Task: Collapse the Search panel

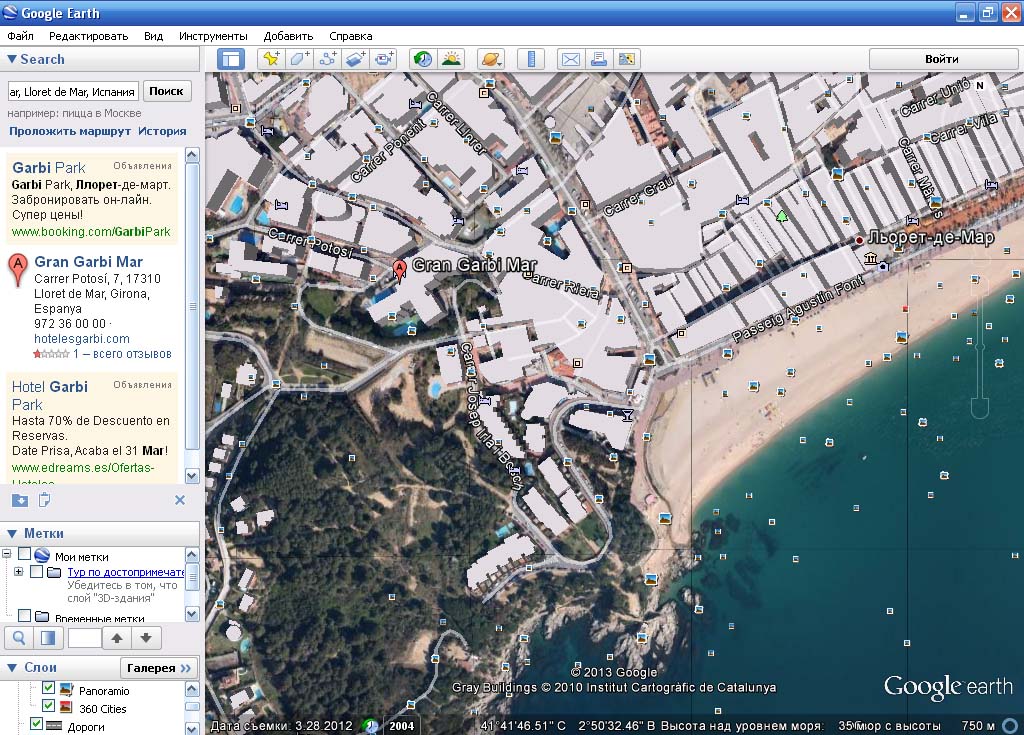Action: coord(12,59)
